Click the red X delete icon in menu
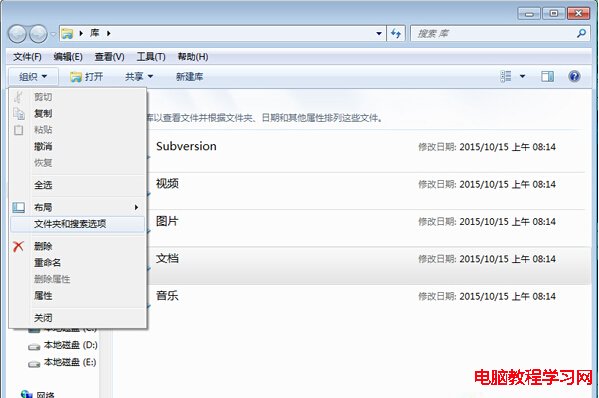The width and height of the screenshot is (599, 398). point(18,246)
